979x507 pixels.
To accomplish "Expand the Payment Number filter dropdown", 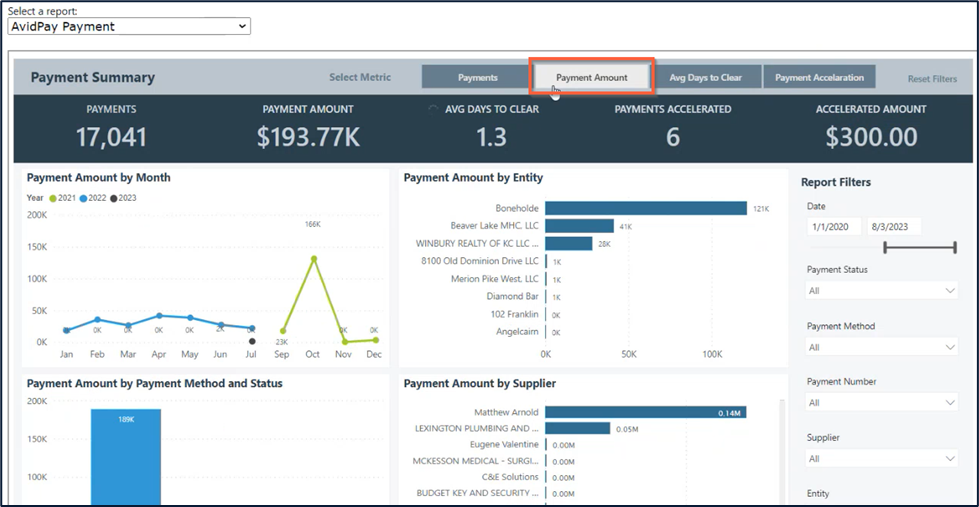I will pyautogui.click(x=882, y=403).
